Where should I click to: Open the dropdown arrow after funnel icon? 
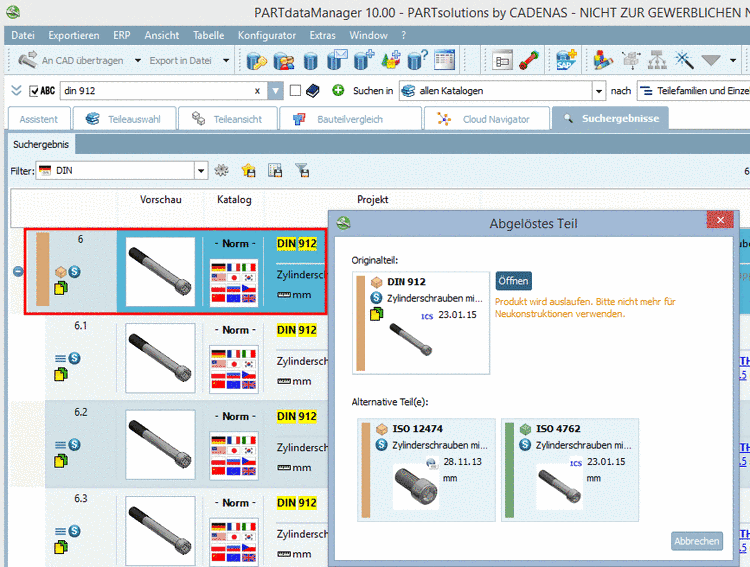pyautogui.click(x=733, y=61)
